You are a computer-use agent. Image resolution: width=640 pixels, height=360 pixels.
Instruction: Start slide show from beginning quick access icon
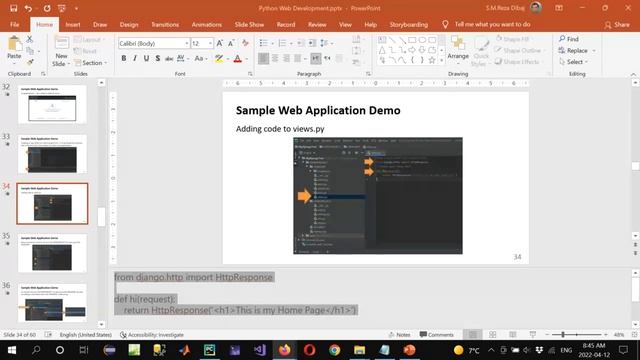62,8
